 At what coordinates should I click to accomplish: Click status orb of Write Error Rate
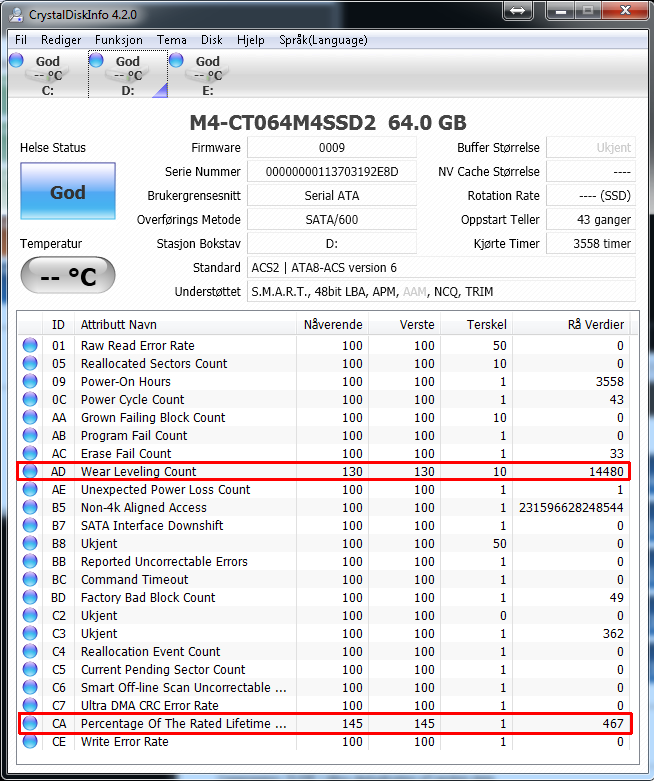pos(30,741)
